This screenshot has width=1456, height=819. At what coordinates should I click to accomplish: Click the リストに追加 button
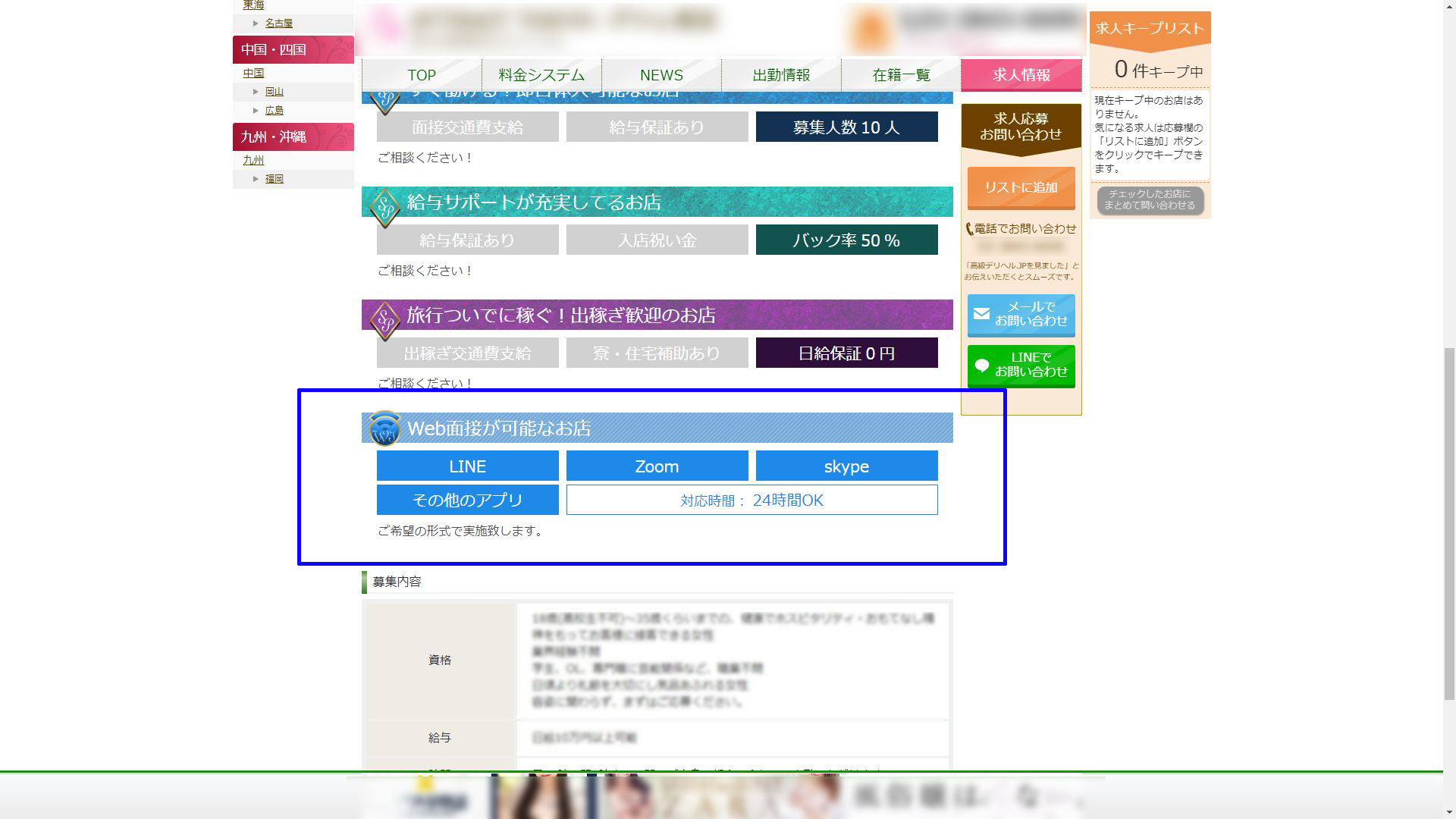tap(1020, 188)
